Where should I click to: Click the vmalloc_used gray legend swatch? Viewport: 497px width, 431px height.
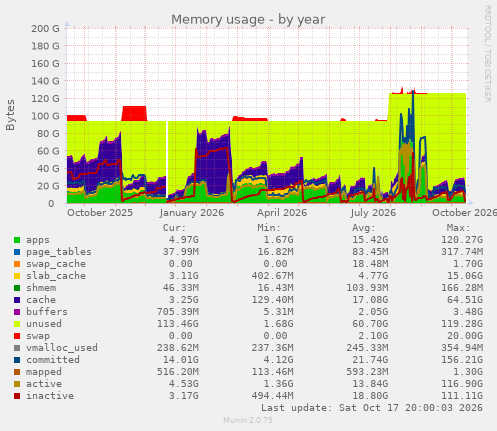(17, 348)
